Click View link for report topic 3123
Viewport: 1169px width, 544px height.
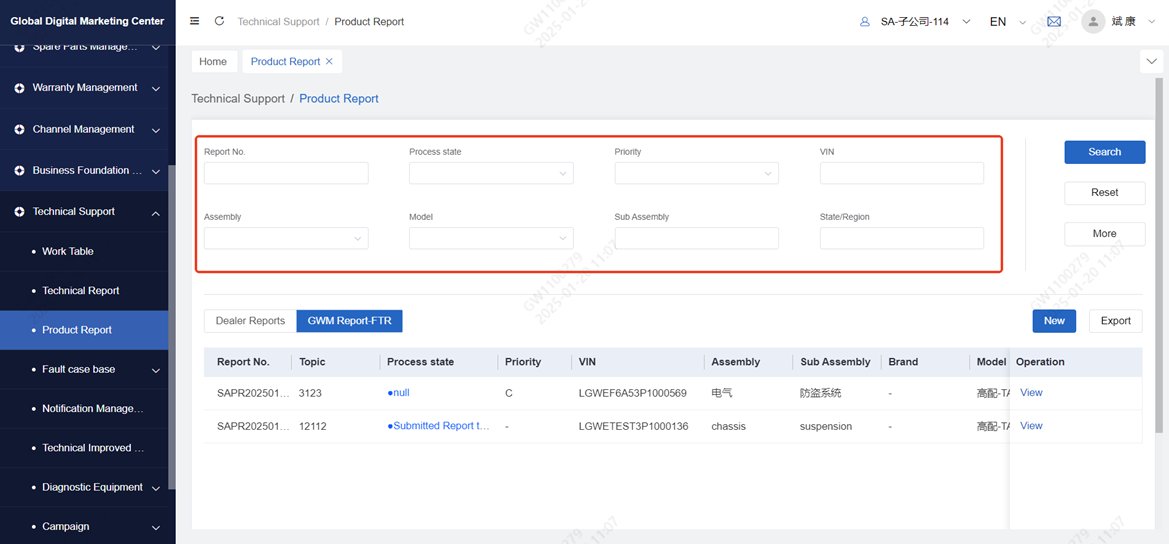[1031, 393]
